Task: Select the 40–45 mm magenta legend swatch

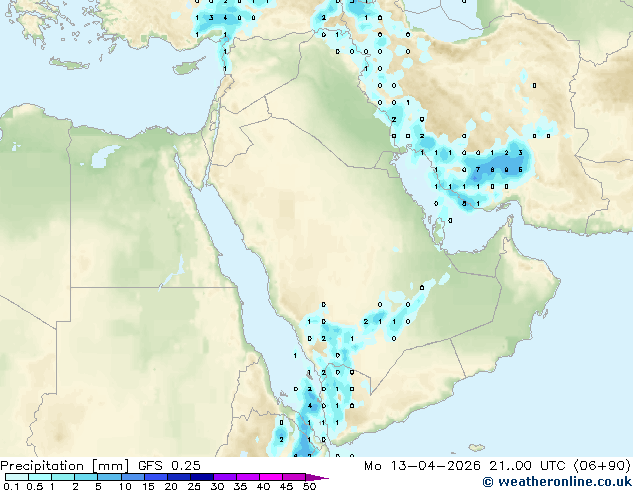Action: coord(271,477)
